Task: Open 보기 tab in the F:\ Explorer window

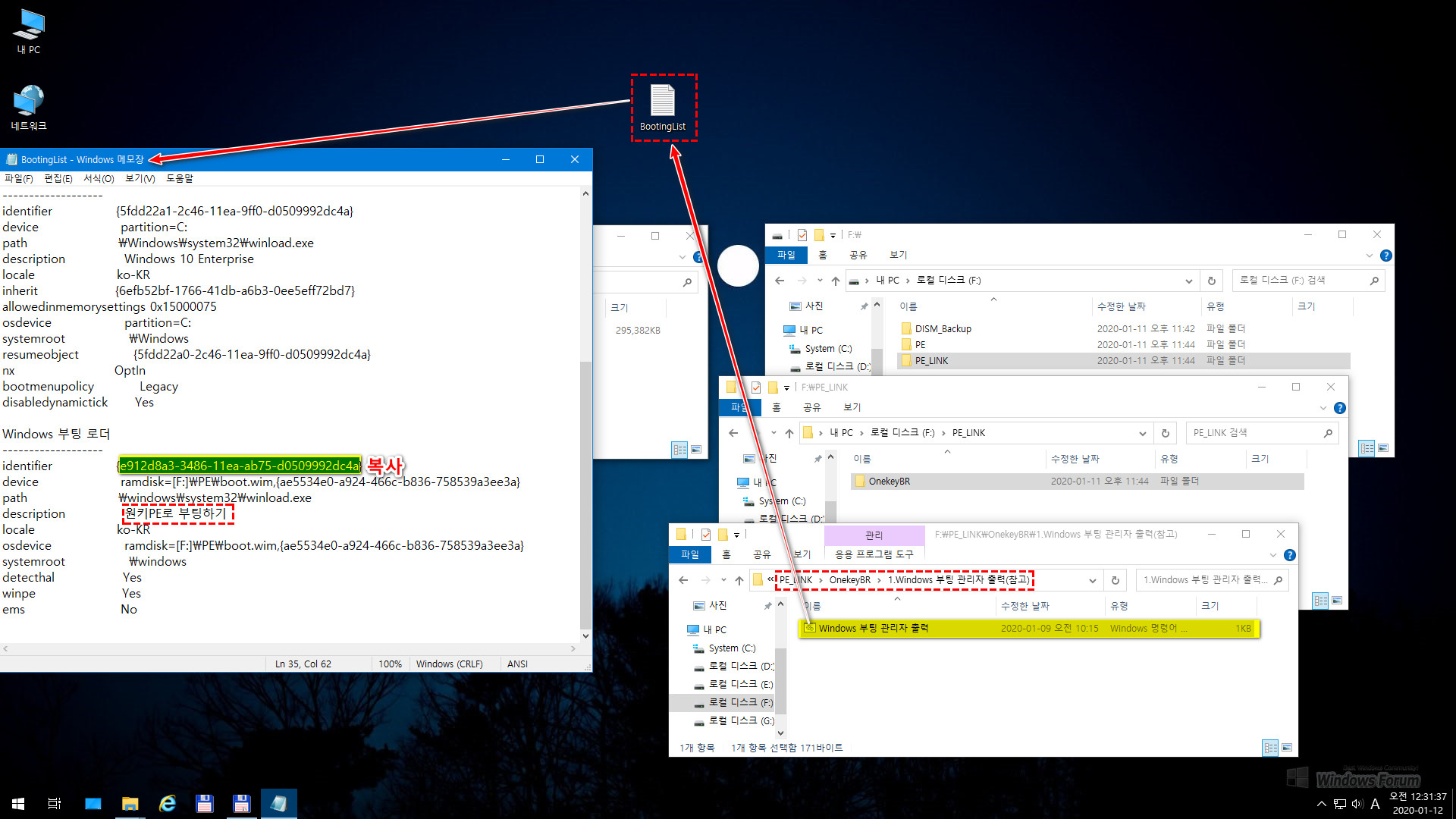Action: point(899,256)
